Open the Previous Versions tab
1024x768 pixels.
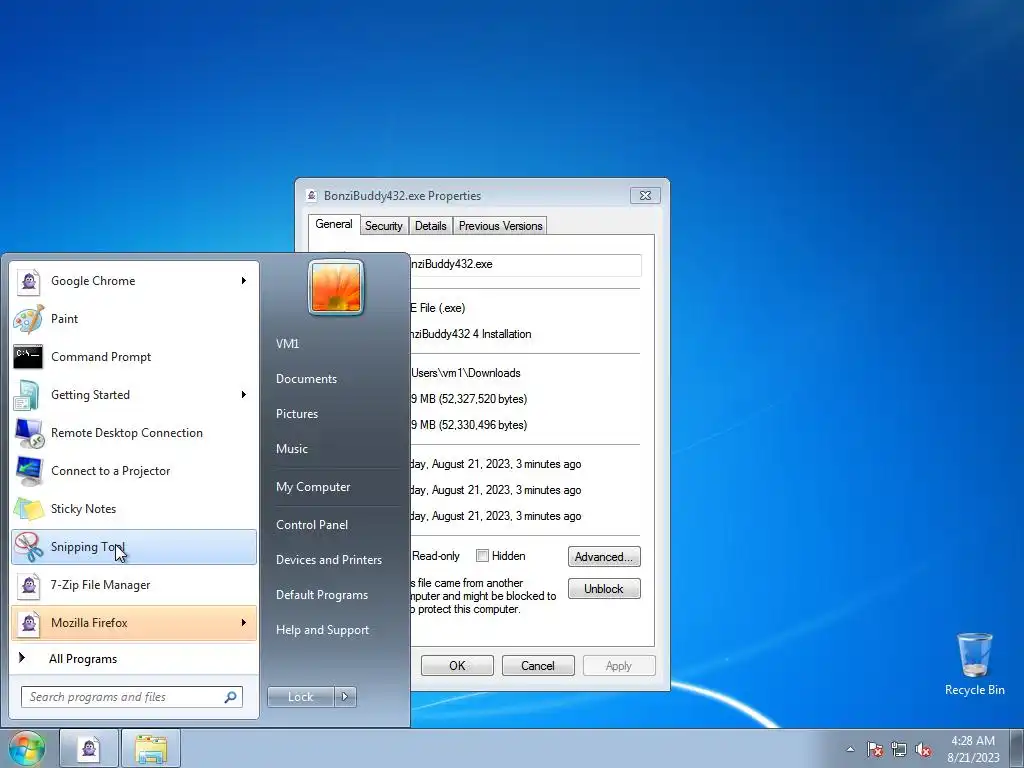[x=500, y=226]
